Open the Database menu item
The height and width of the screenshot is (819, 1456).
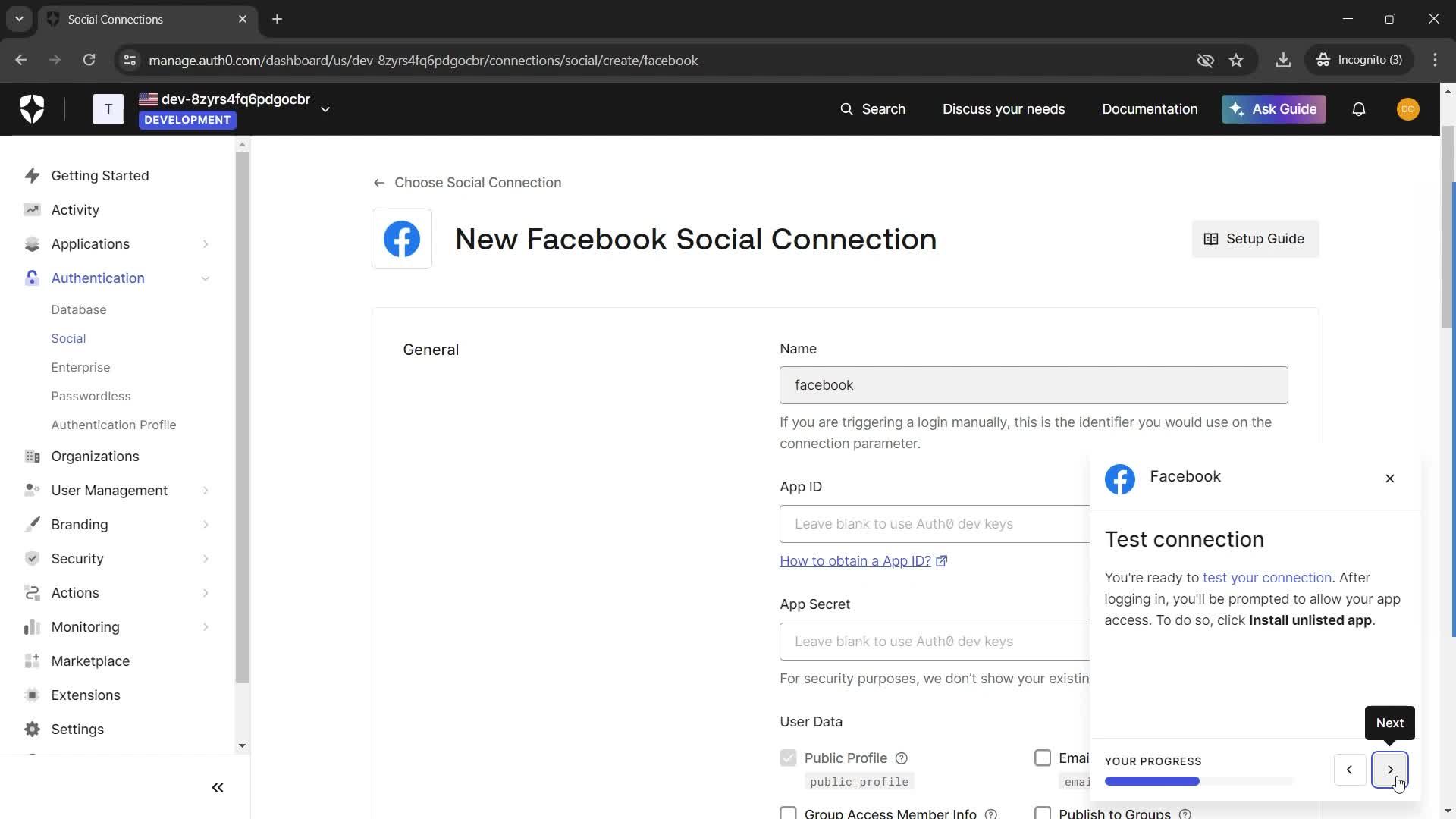point(79,310)
